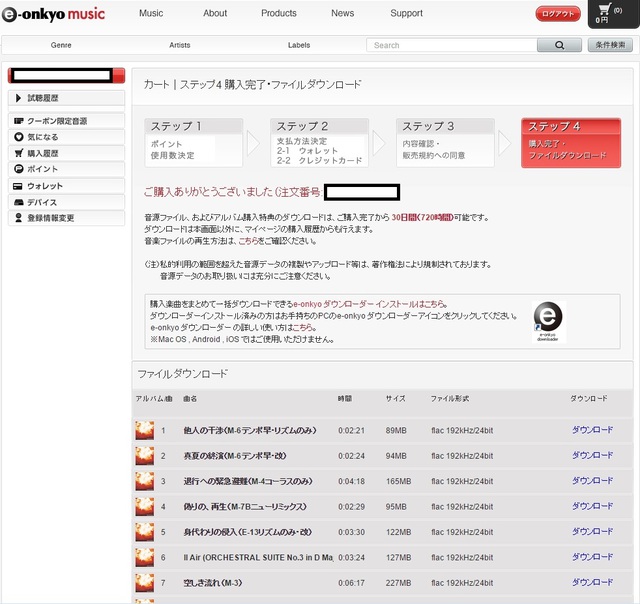Click the search magnifier button
This screenshot has height=604, width=640.
click(x=559, y=45)
